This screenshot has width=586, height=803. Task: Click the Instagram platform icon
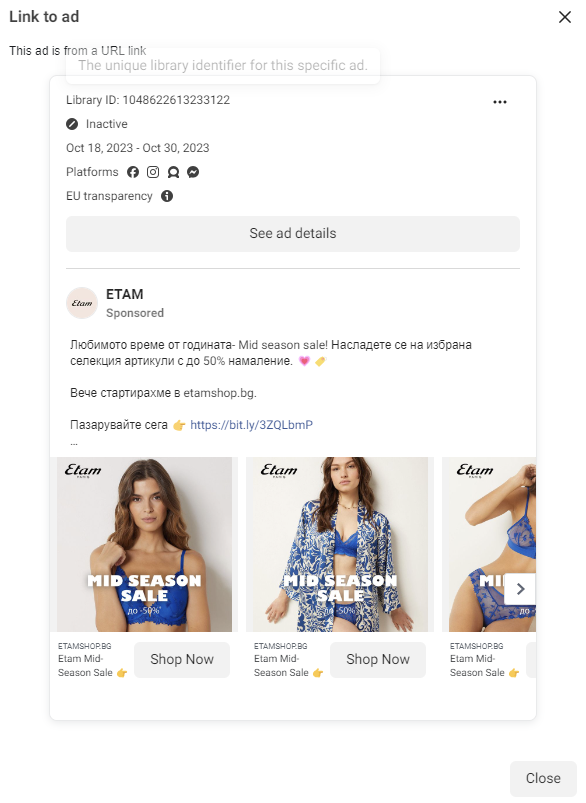[153, 172]
